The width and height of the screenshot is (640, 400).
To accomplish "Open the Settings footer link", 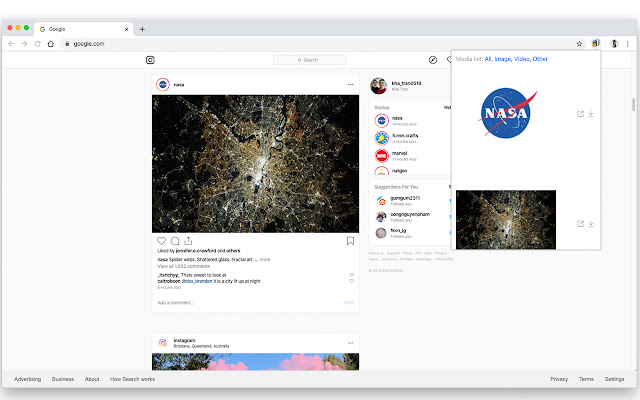I will (x=614, y=379).
